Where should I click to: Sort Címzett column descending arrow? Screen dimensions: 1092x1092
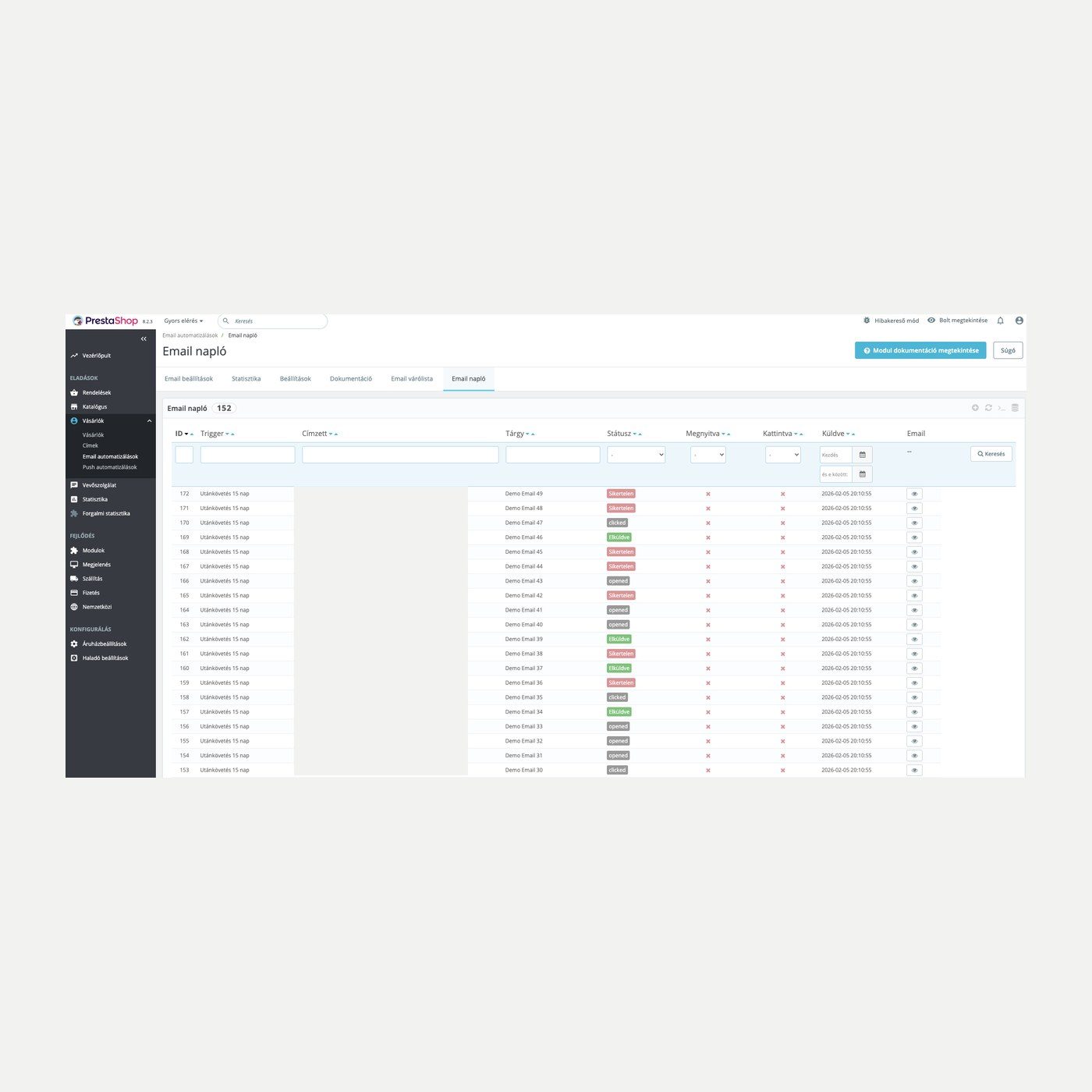click(x=331, y=434)
